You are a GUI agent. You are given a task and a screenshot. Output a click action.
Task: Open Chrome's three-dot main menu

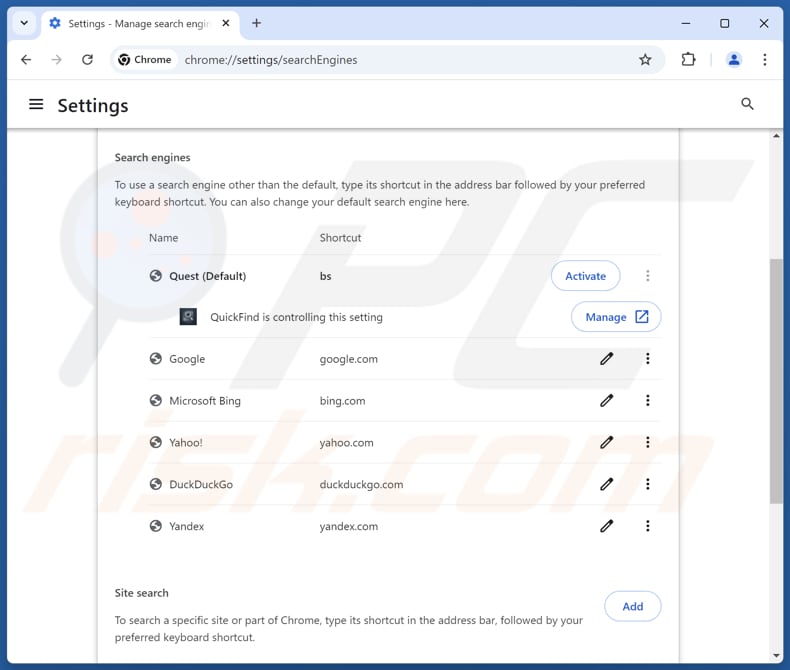(x=765, y=59)
